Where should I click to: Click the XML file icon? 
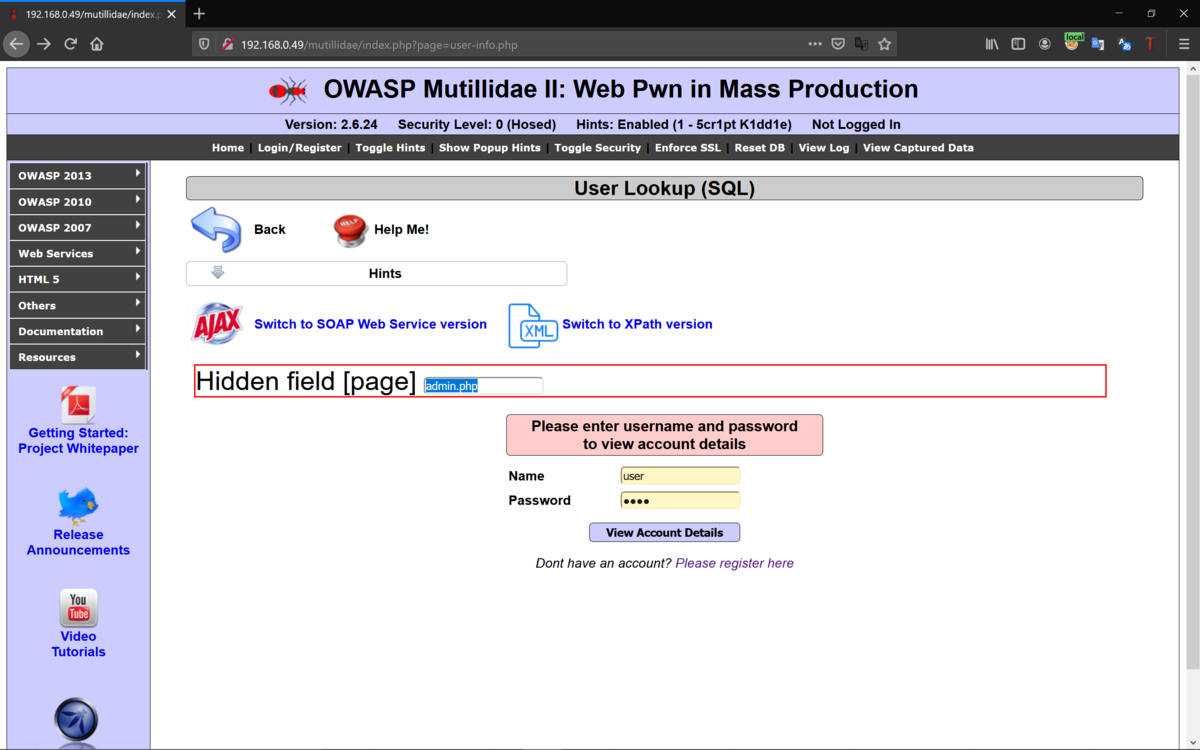[x=532, y=325]
